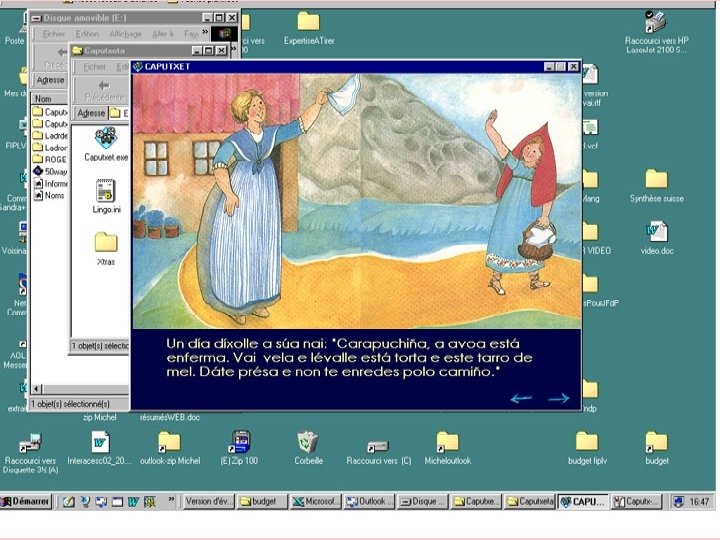This screenshot has height=540, width=720.
Task: Open the Fichier menu in Caputxeta window
Action: (95, 67)
